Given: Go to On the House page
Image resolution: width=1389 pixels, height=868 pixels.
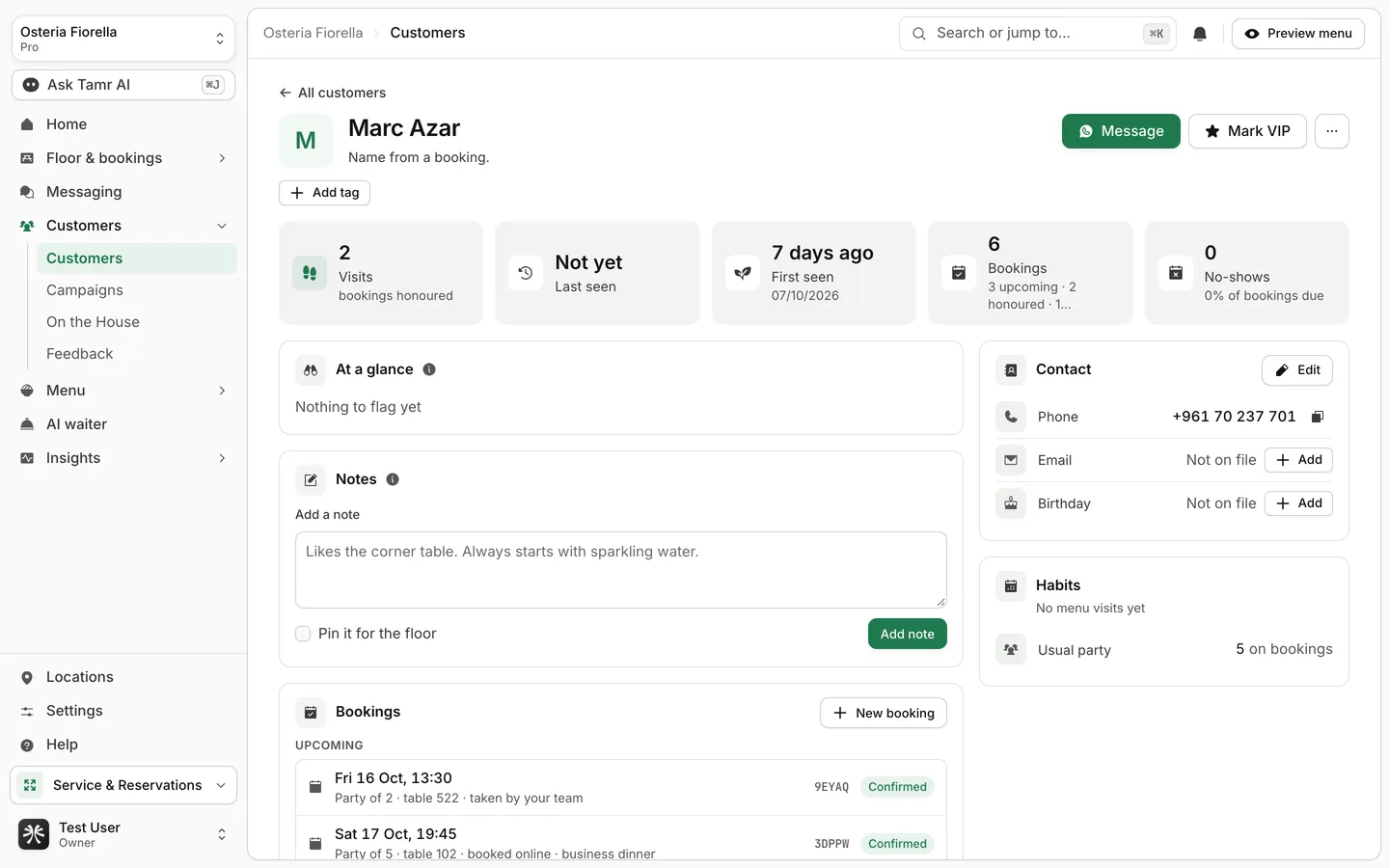Looking at the screenshot, I should (136, 322).
